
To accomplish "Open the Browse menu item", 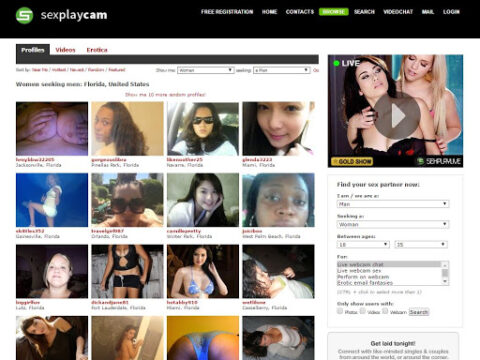I will click(334, 12).
